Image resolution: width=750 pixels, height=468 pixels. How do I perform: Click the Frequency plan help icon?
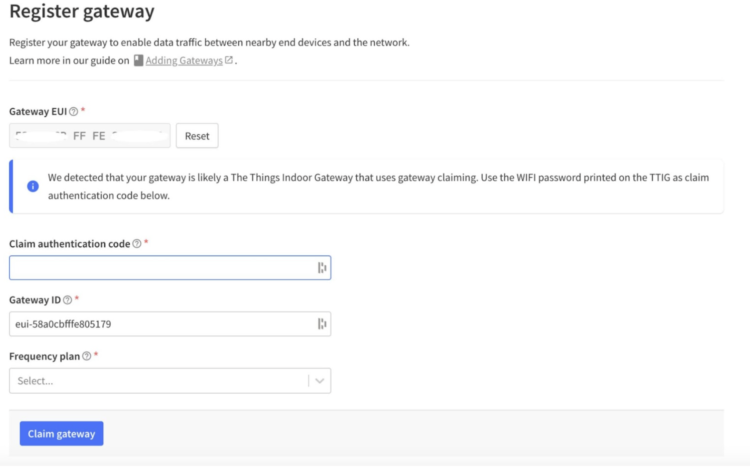coord(87,356)
